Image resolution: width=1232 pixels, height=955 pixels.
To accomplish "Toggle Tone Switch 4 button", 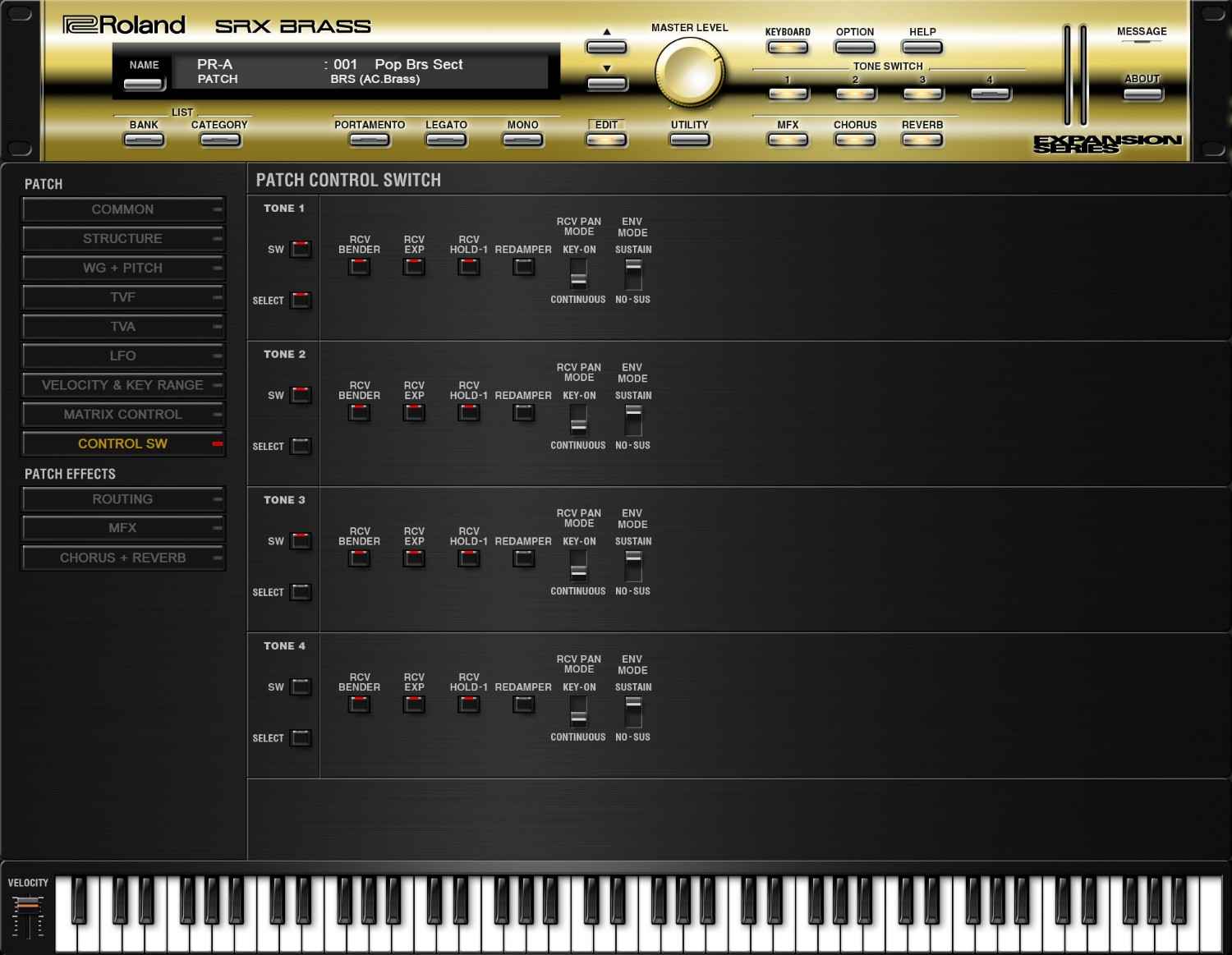I will [990, 94].
